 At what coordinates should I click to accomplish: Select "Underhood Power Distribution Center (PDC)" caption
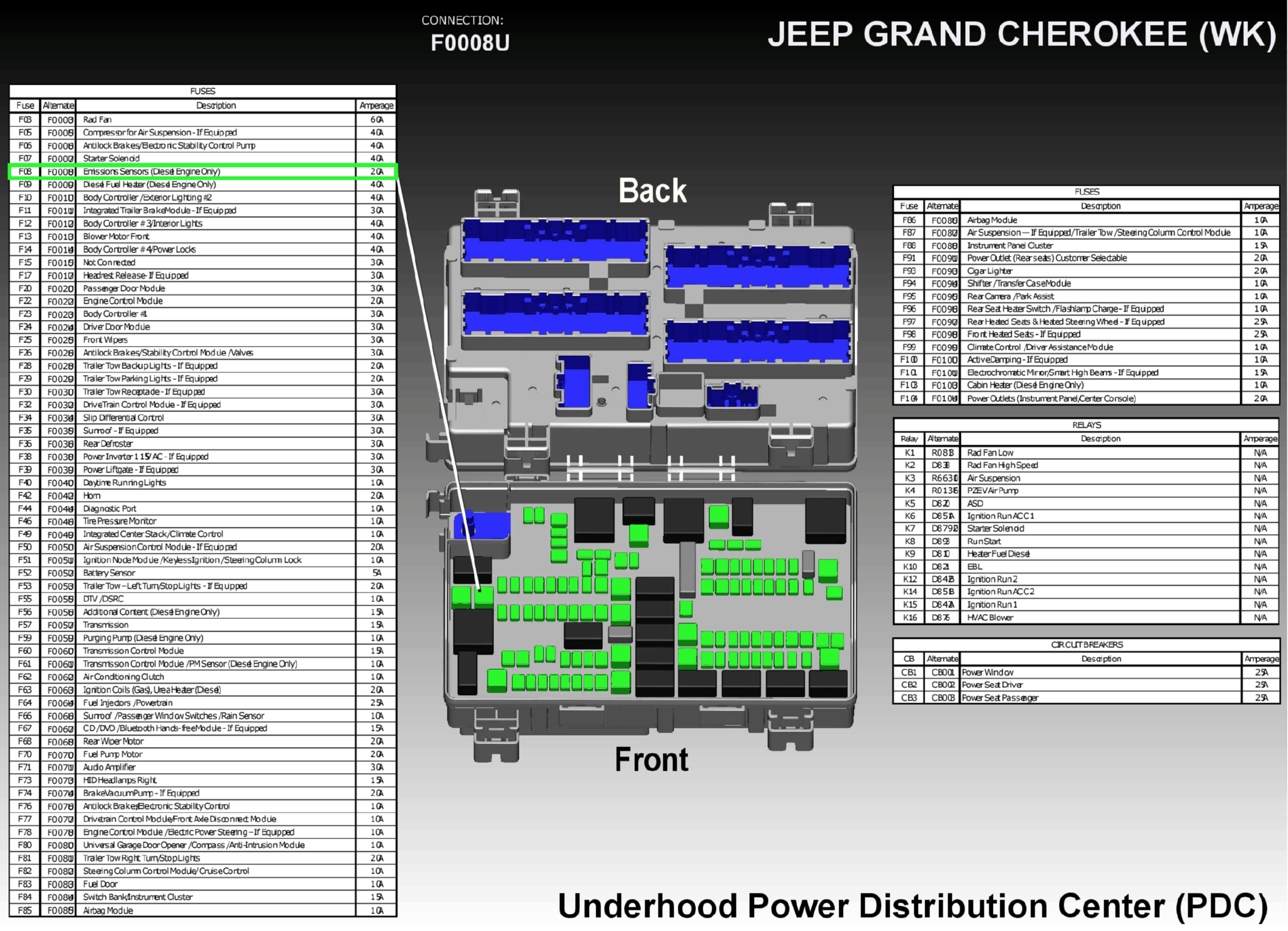pos(912,906)
